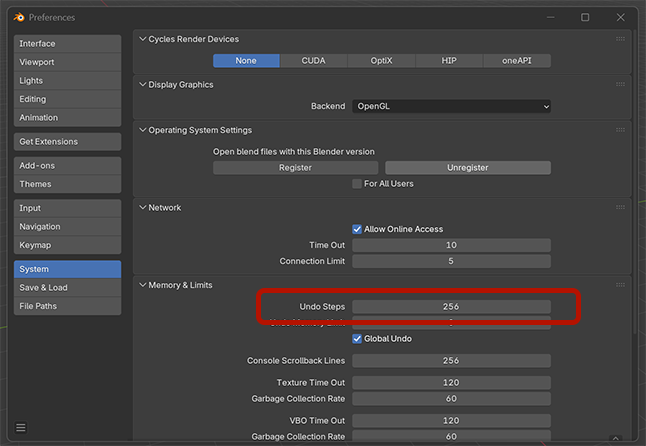Image resolution: width=646 pixels, height=446 pixels.
Task: Maximize the Preferences window
Action: tap(585, 17)
